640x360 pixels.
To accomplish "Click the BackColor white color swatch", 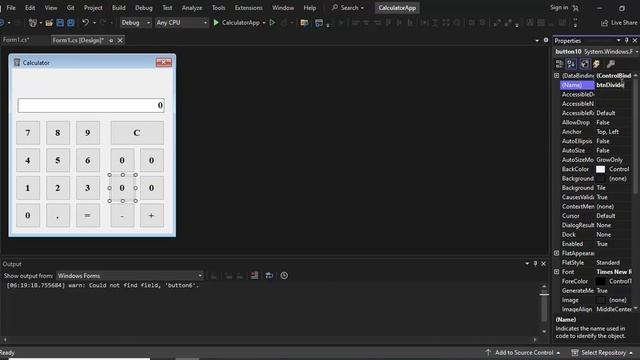I will 600,169.
